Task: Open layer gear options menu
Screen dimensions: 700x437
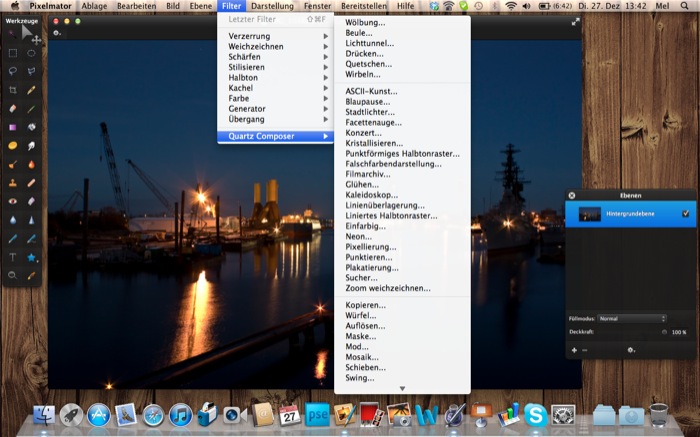Action: [x=631, y=350]
